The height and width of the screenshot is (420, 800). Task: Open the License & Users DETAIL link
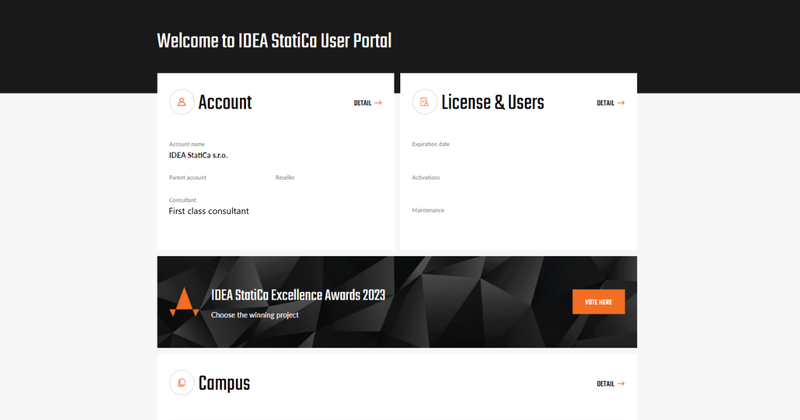610,103
